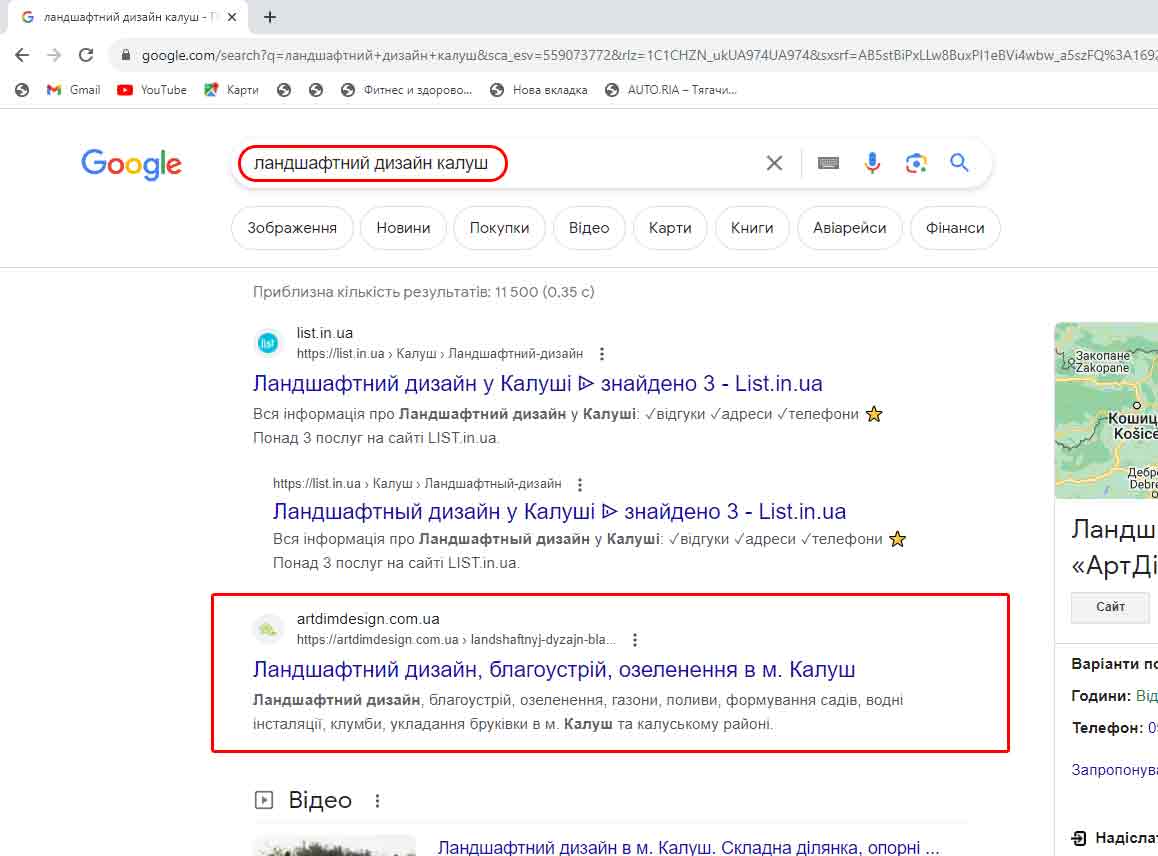
Task: Switch to the Покупки results tab
Action: [x=499, y=228]
